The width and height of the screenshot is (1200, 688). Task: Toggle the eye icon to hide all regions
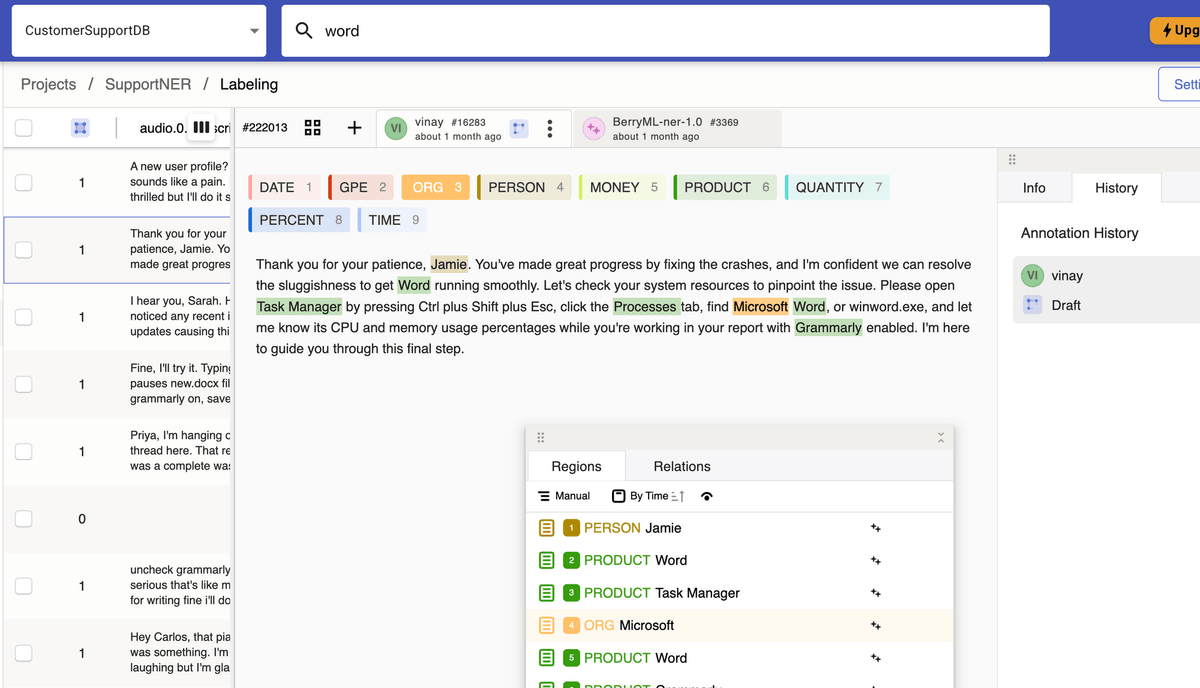point(707,496)
